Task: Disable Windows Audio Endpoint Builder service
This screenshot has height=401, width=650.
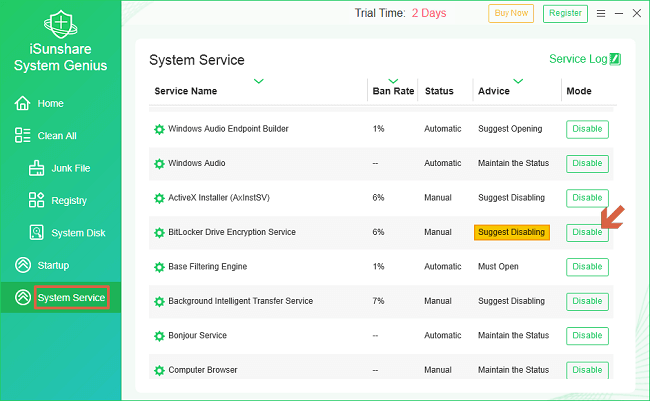Action: [x=587, y=129]
